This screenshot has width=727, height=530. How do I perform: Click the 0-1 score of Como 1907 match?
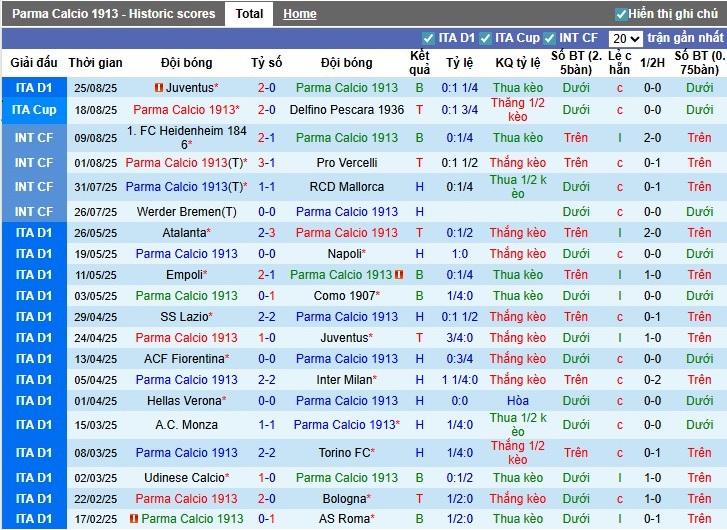[x=267, y=296]
